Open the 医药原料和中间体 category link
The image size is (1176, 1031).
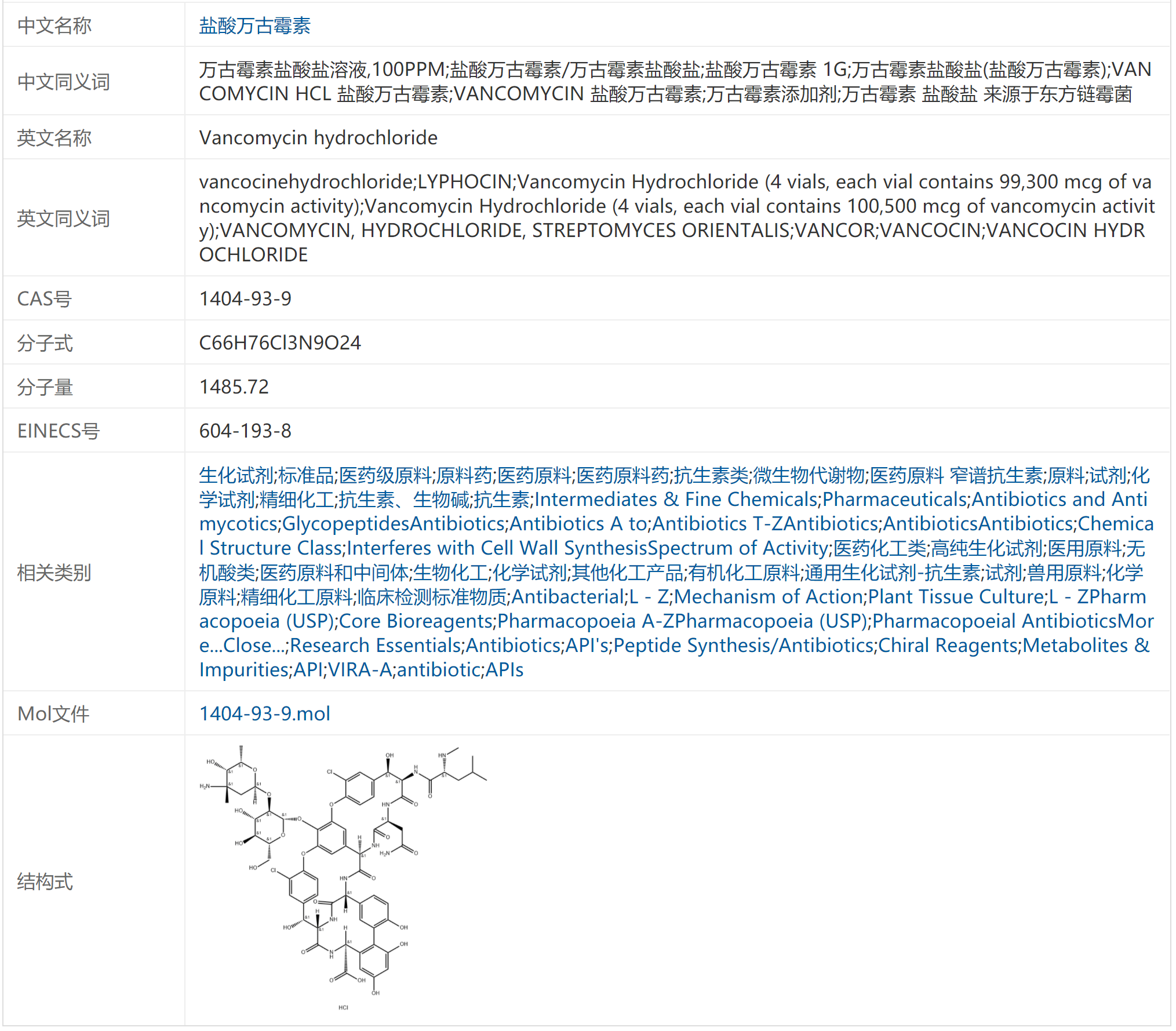334,573
